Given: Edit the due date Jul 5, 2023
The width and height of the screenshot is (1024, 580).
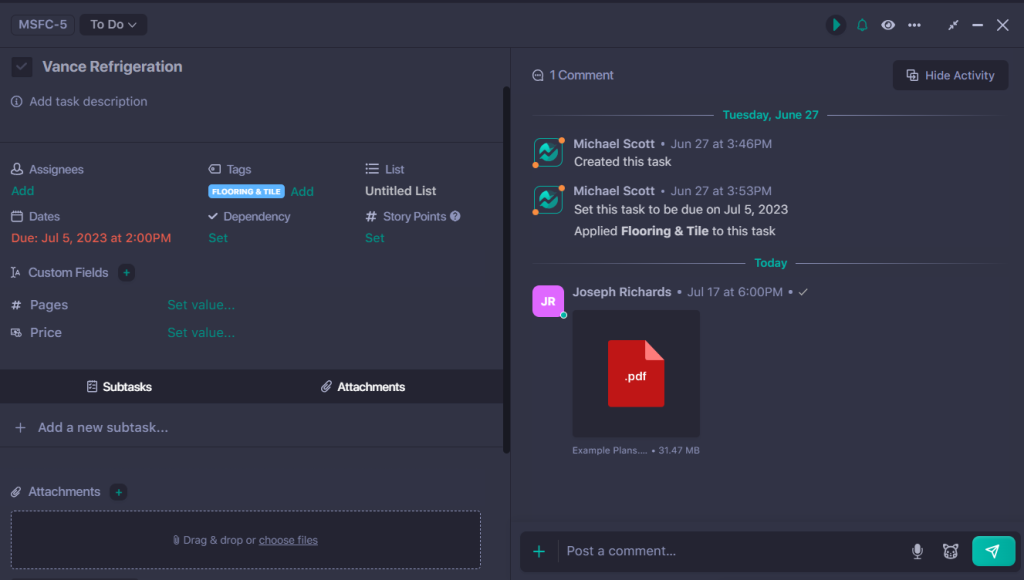Looking at the screenshot, I should tap(91, 238).
